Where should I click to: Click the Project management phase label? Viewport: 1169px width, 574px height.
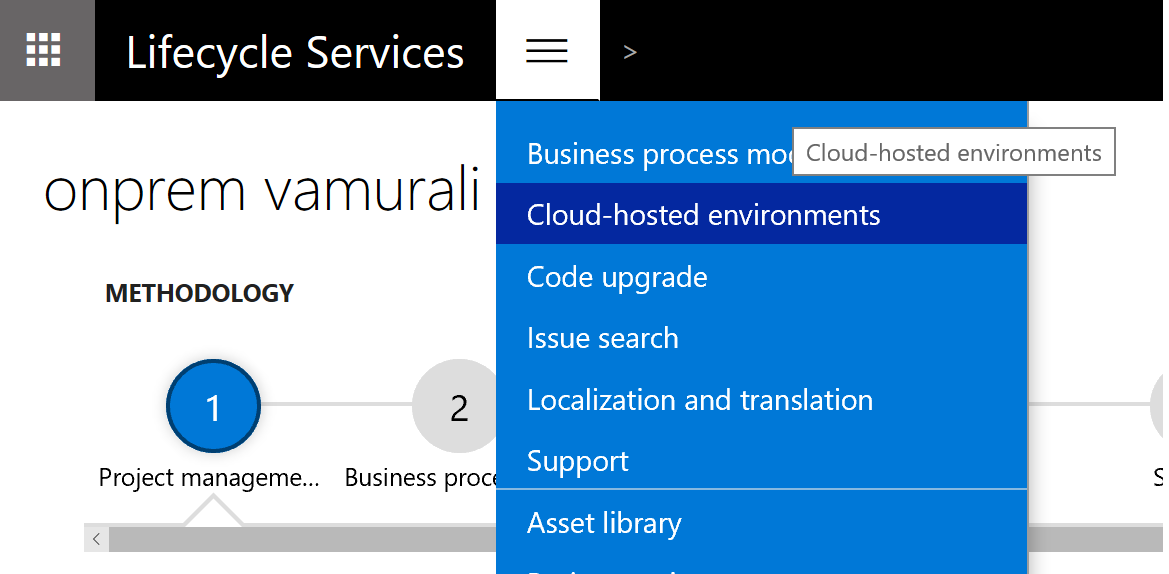pos(209,478)
